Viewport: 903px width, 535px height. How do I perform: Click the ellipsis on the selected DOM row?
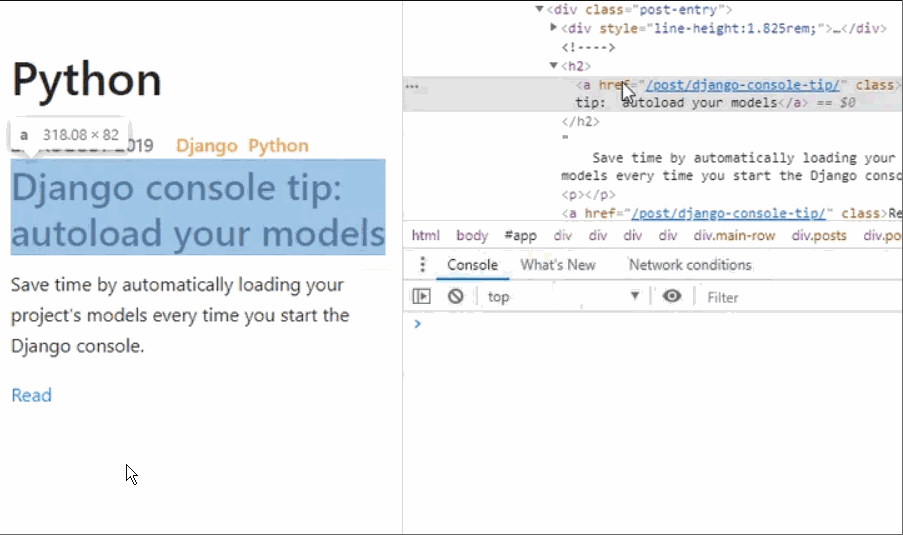click(x=412, y=87)
